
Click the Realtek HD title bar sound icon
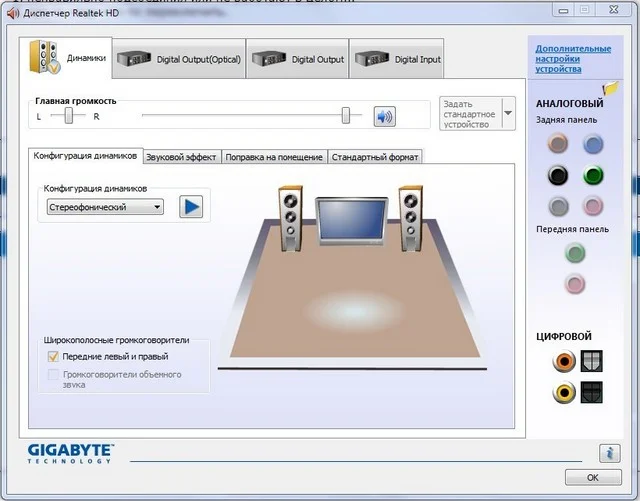(x=13, y=13)
